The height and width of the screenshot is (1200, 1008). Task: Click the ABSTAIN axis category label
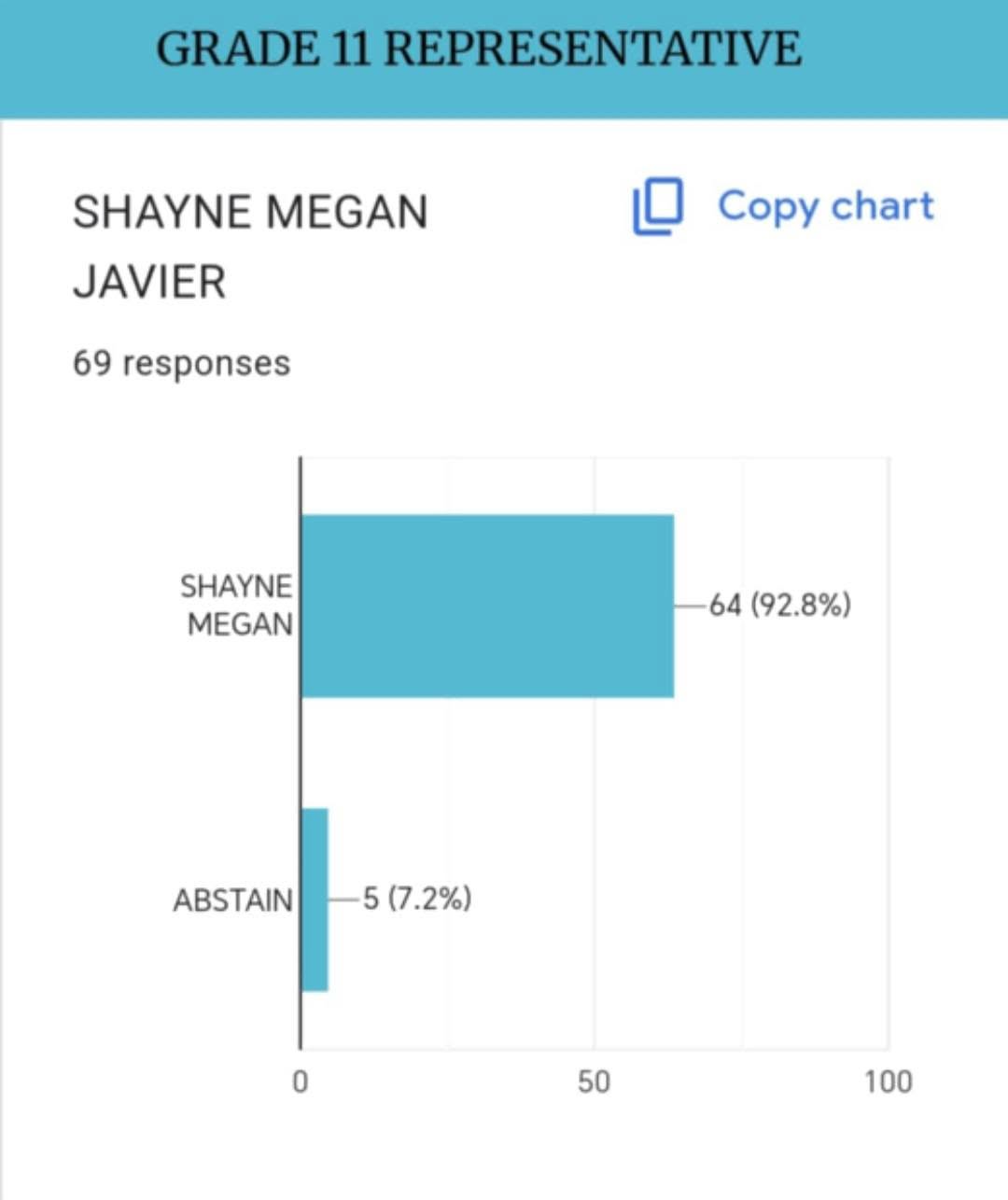[232, 900]
